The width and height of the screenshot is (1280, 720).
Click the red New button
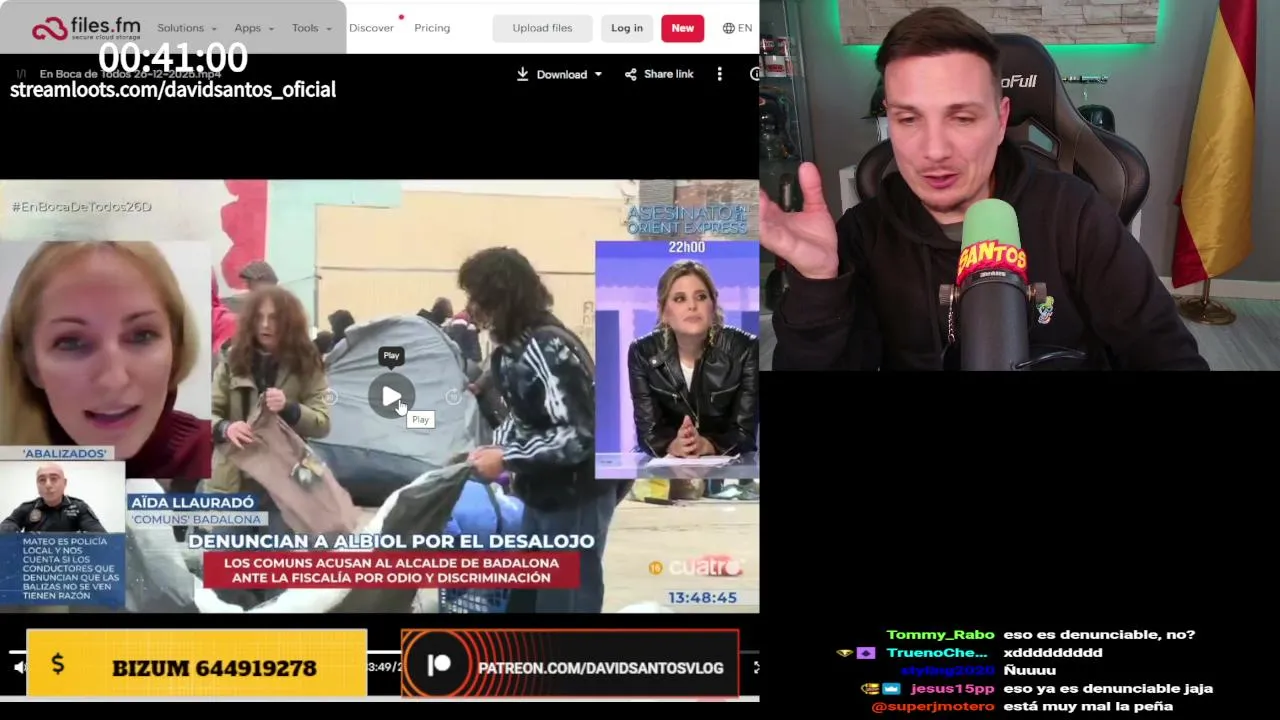coord(682,28)
